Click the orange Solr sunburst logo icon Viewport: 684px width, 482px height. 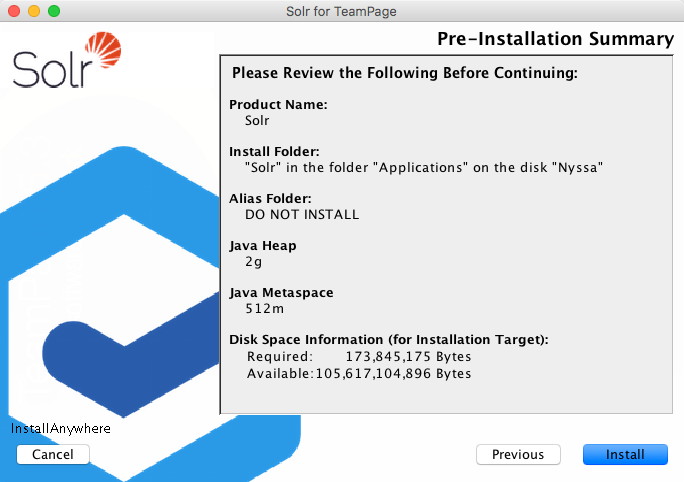[104, 50]
